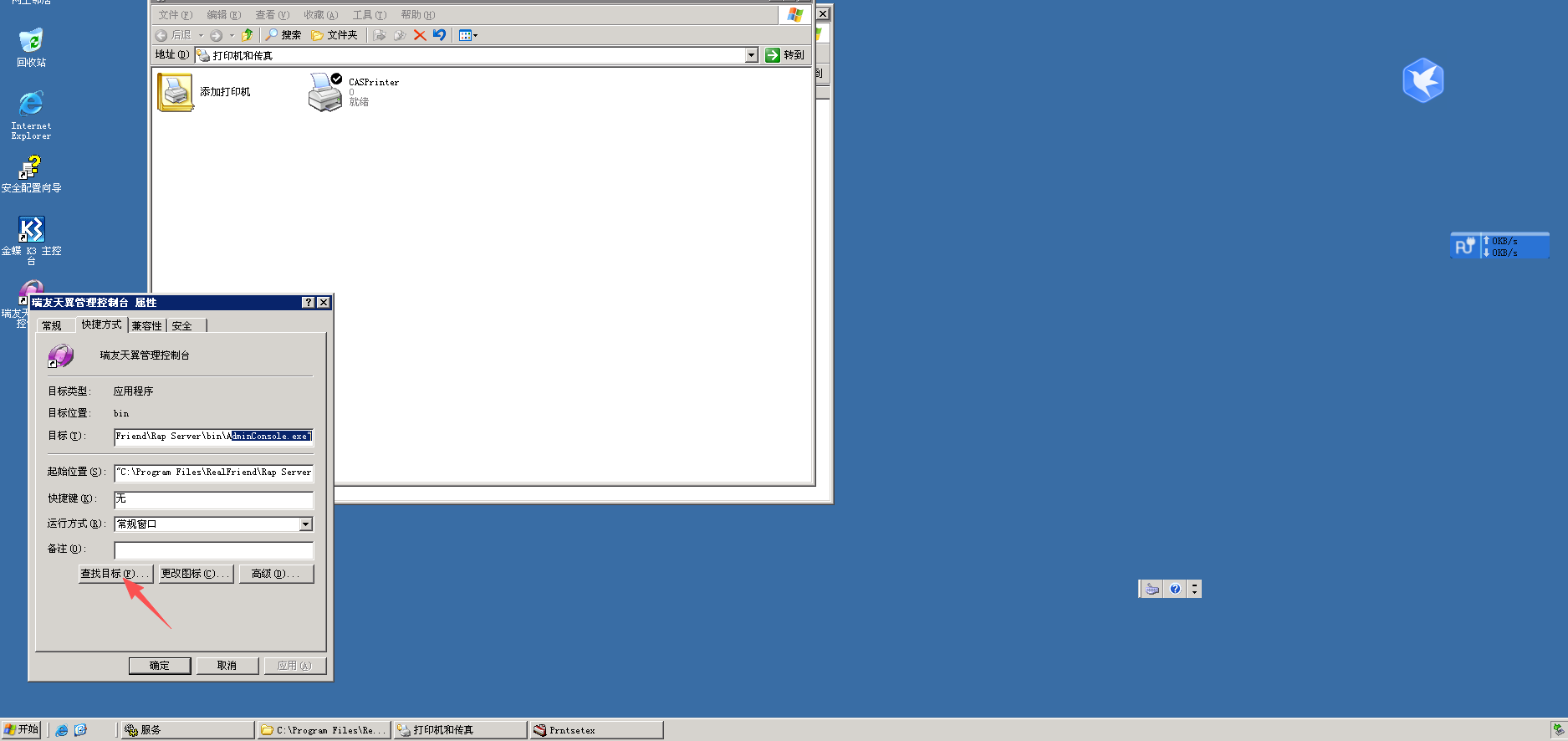Click the red Delete X toolbar icon

tap(420, 35)
